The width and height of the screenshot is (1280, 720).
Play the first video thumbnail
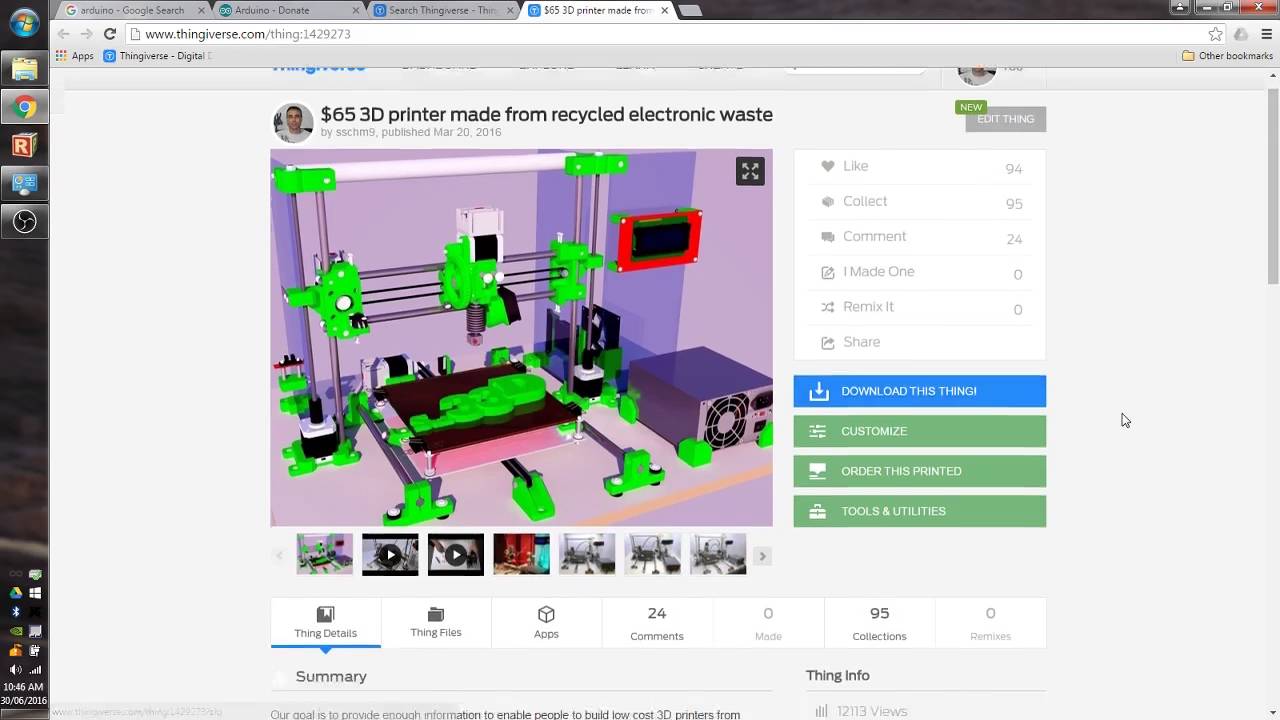point(390,554)
